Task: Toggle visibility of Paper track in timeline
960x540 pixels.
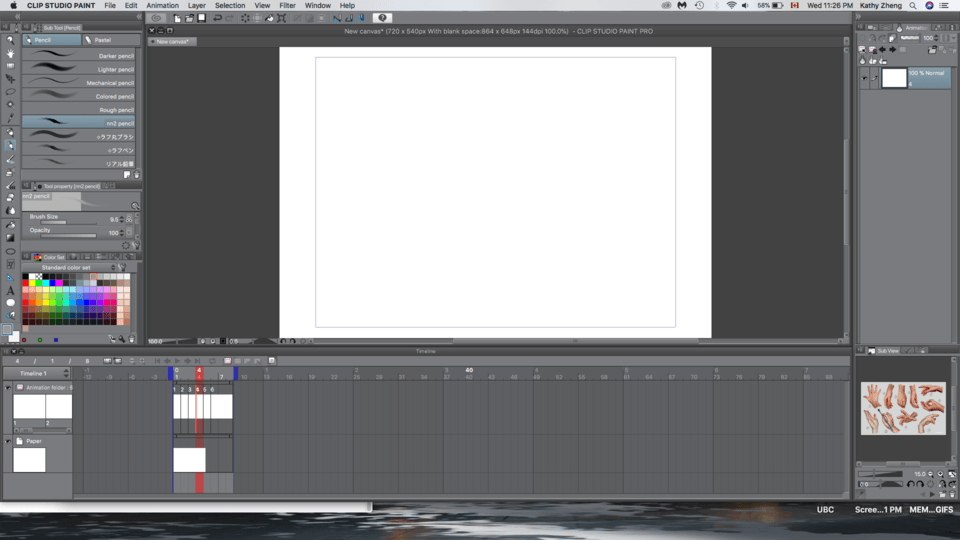Action: click(x=8, y=441)
